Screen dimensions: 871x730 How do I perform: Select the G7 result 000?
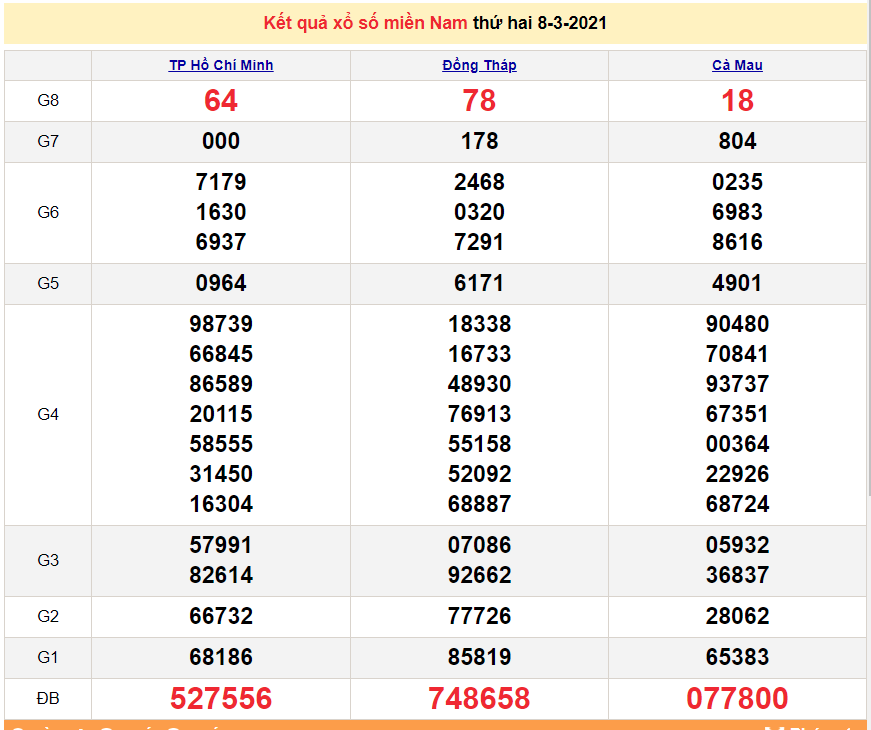[x=221, y=142]
